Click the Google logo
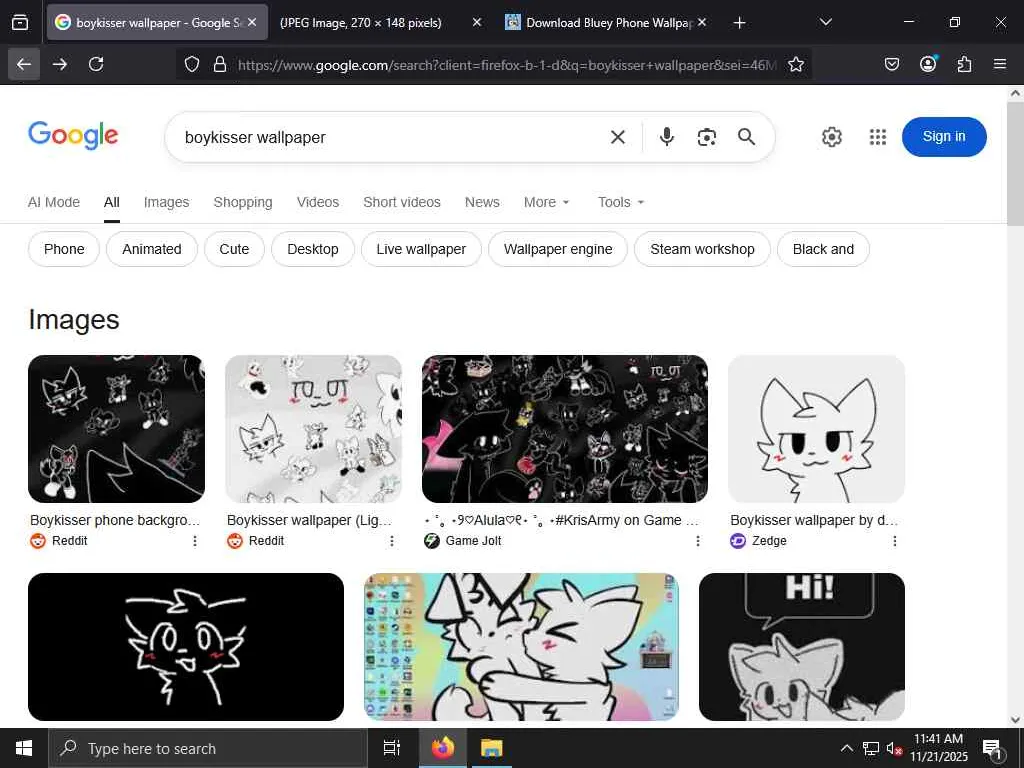Screen dimensions: 1024x768 (x=73, y=135)
